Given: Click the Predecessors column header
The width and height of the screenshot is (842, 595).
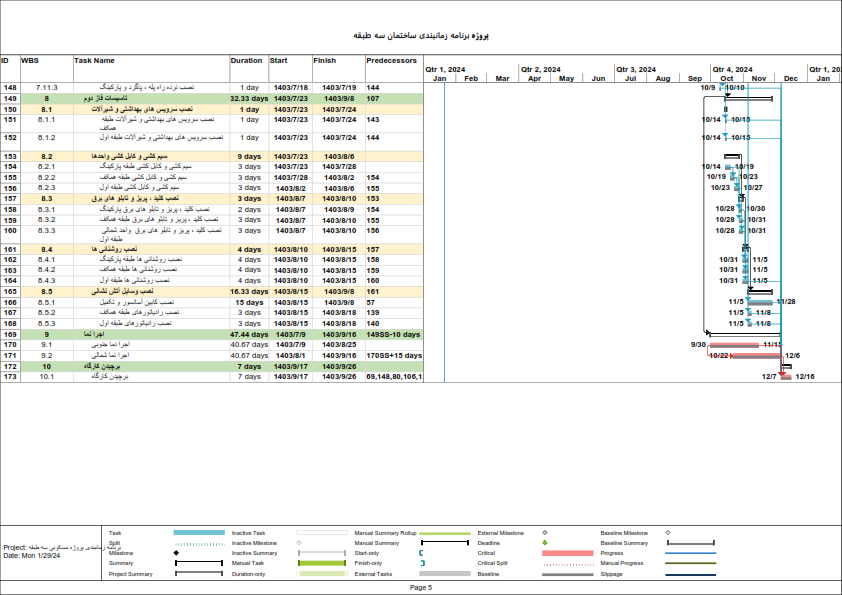Looking at the screenshot, I should 392,60.
